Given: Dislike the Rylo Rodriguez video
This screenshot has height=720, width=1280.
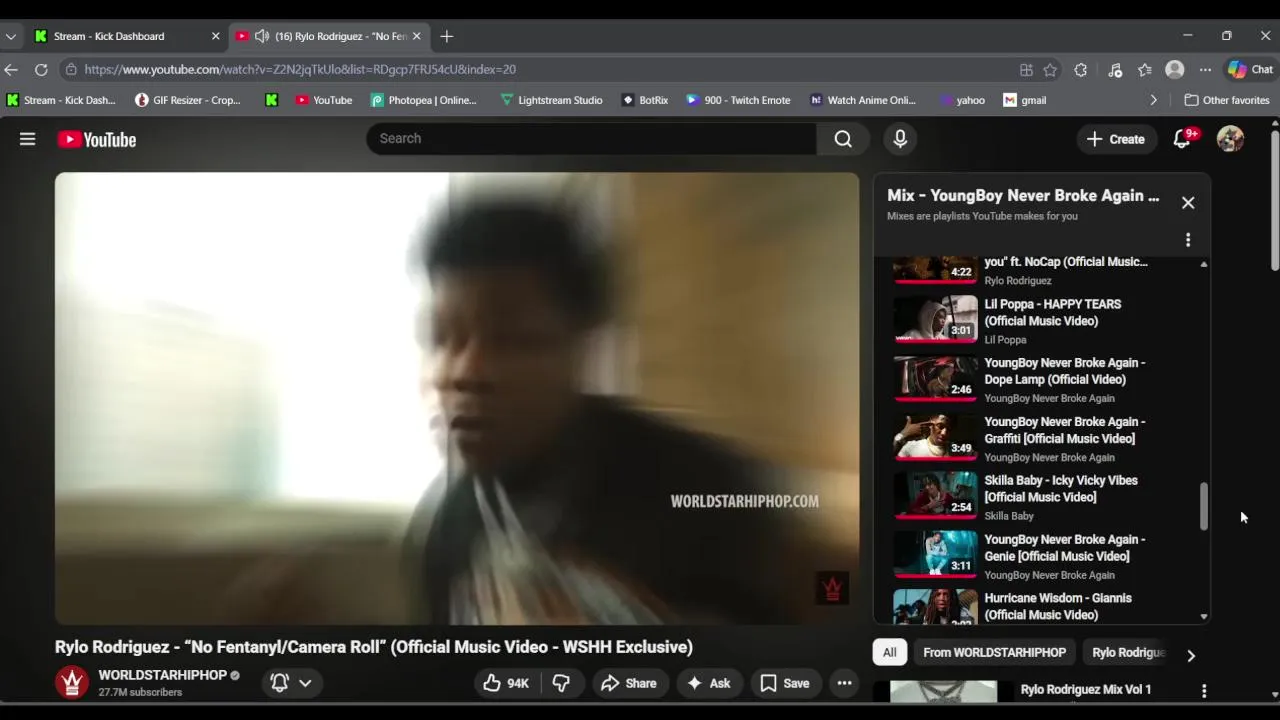Looking at the screenshot, I should coord(561,683).
